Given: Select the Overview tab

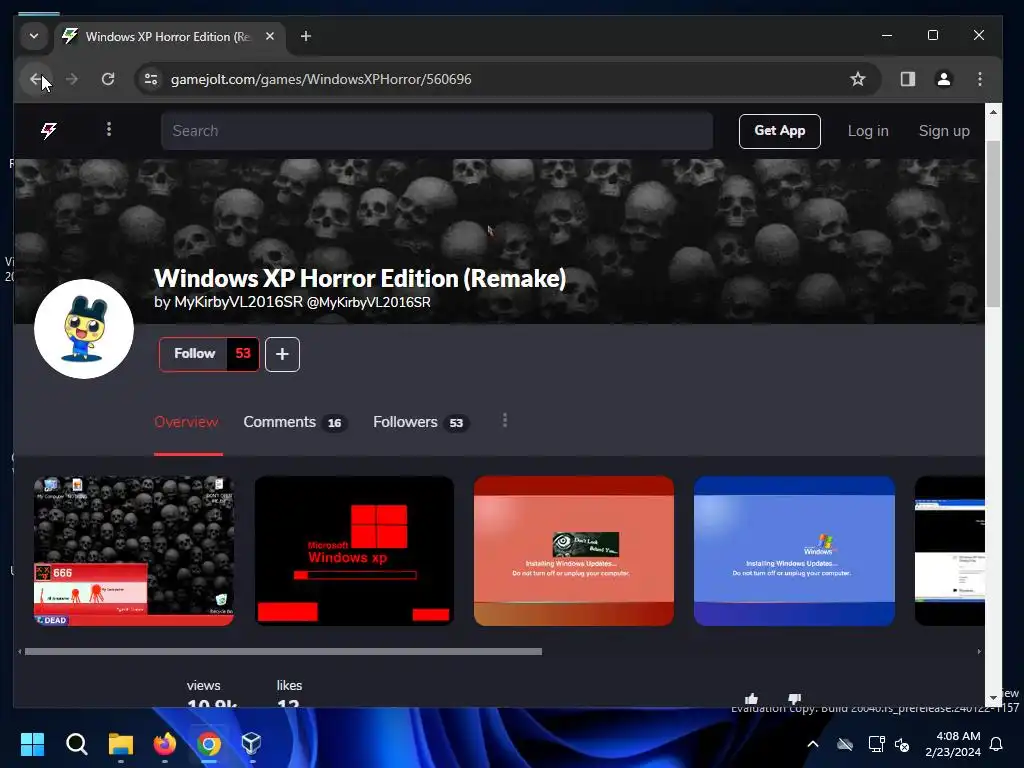Looking at the screenshot, I should pyautogui.click(x=186, y=422).
